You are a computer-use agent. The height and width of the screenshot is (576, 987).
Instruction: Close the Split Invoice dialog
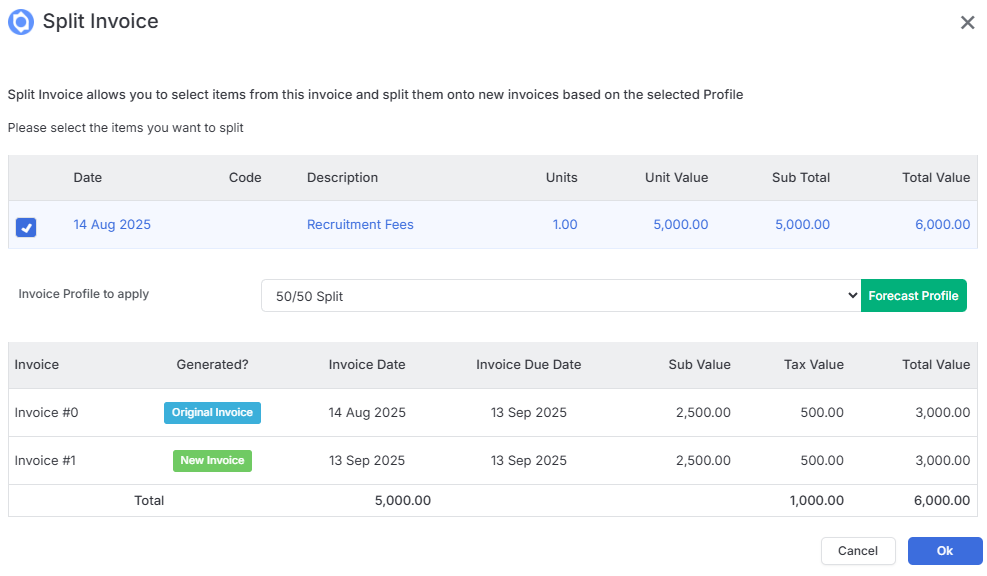pyautogui.click(x=967, y=23)
